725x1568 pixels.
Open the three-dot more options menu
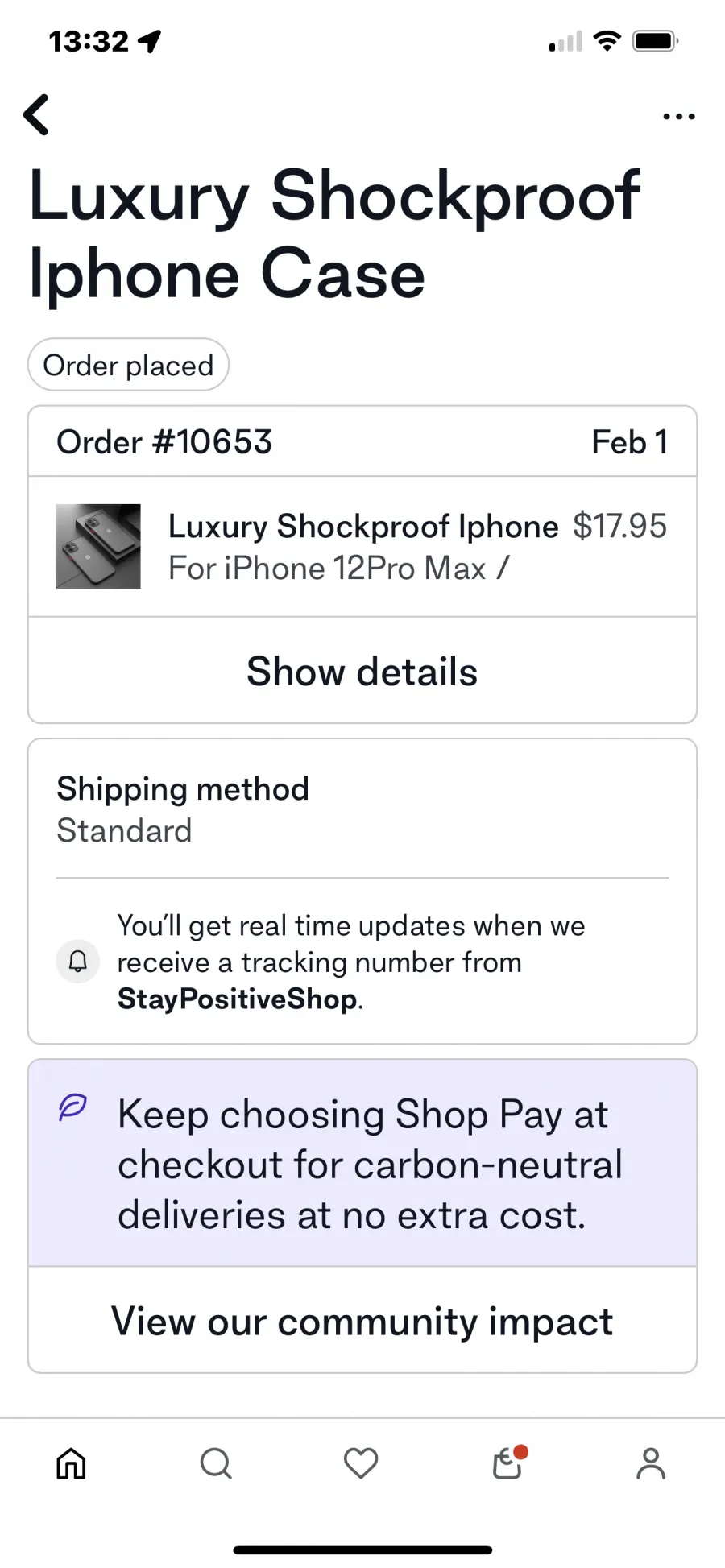pos(678,117)
